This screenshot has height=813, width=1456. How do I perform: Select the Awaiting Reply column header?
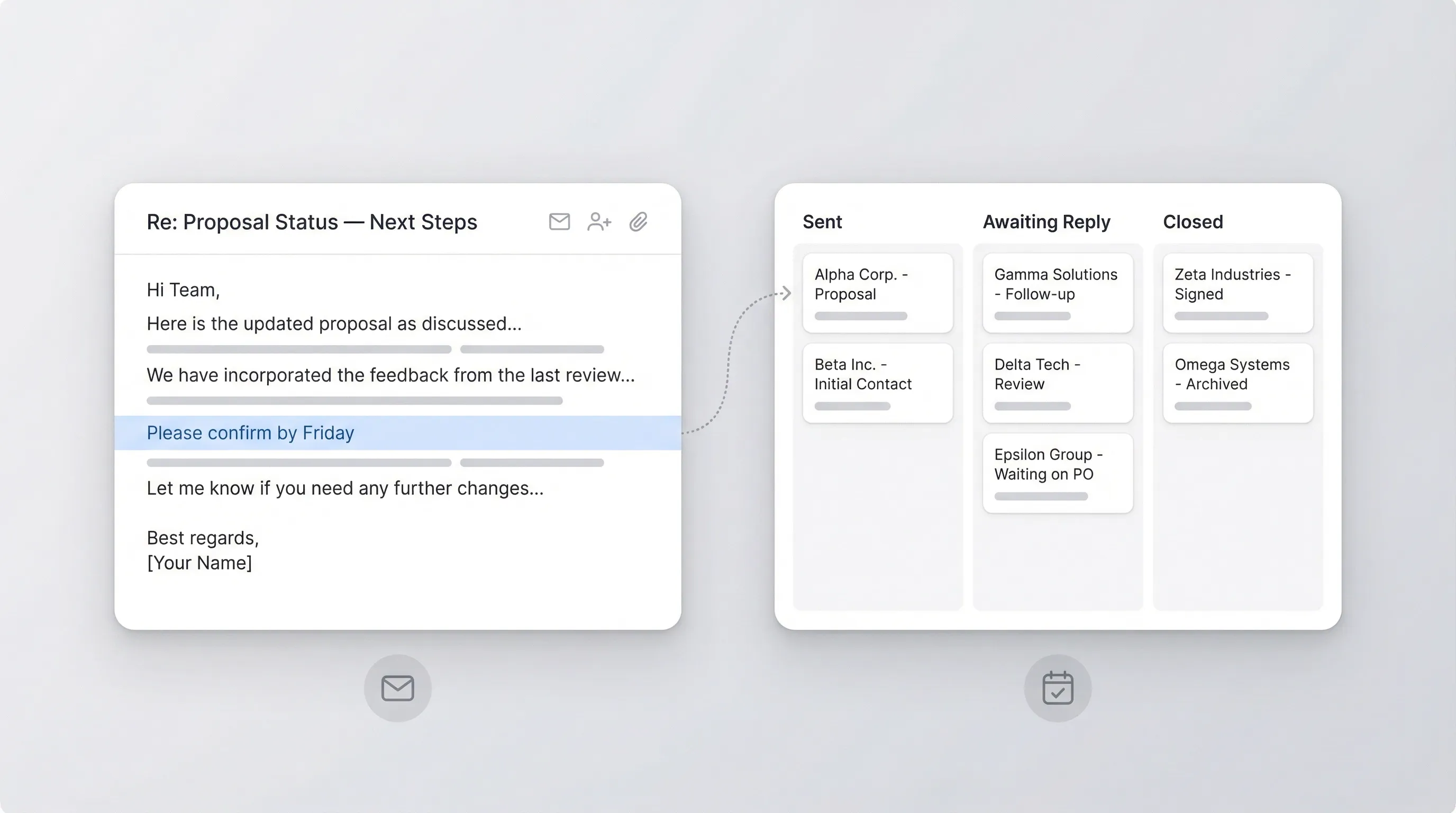1046,222
